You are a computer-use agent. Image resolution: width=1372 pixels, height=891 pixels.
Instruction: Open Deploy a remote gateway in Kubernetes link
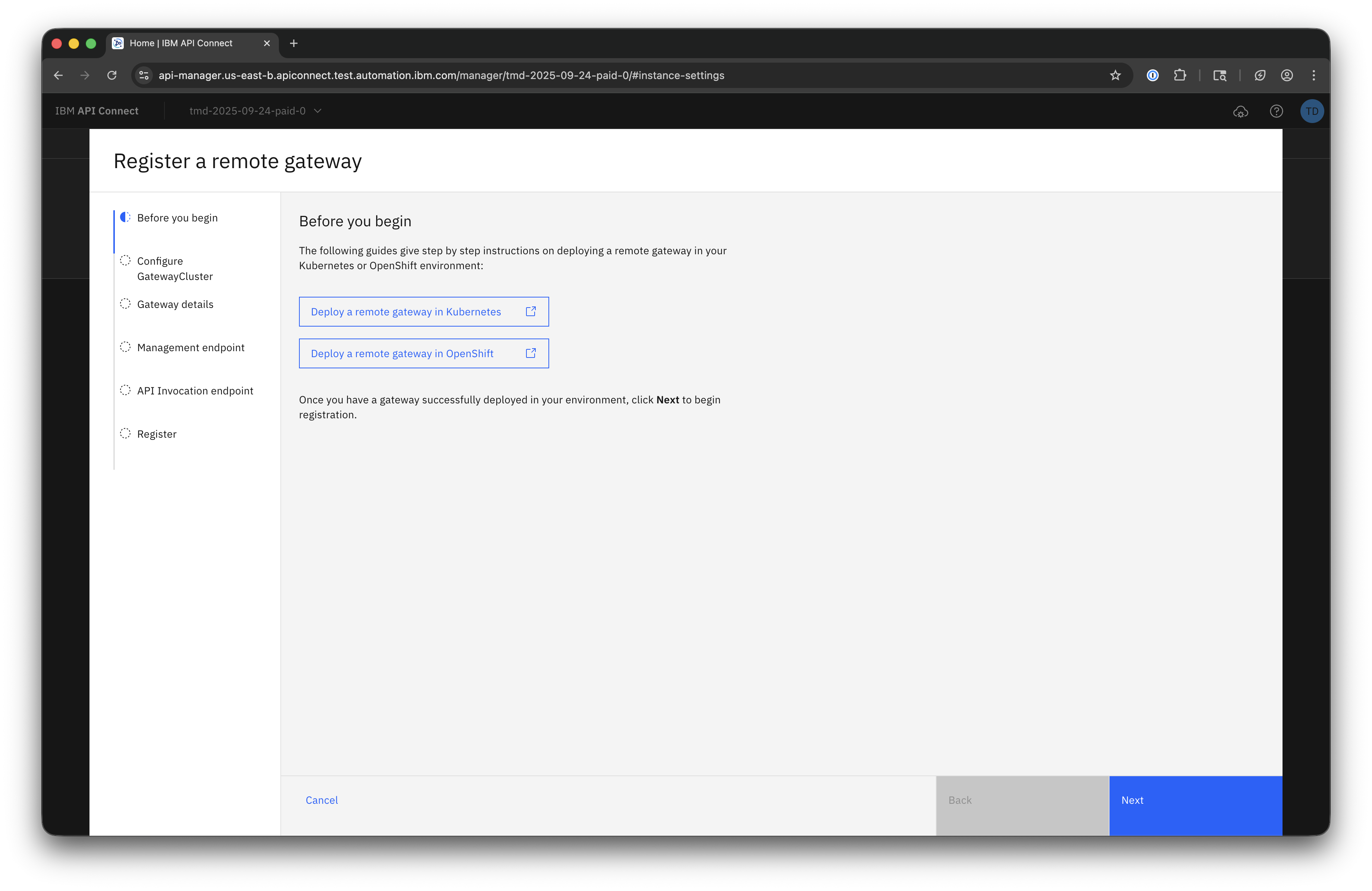(x=423, y=312)
